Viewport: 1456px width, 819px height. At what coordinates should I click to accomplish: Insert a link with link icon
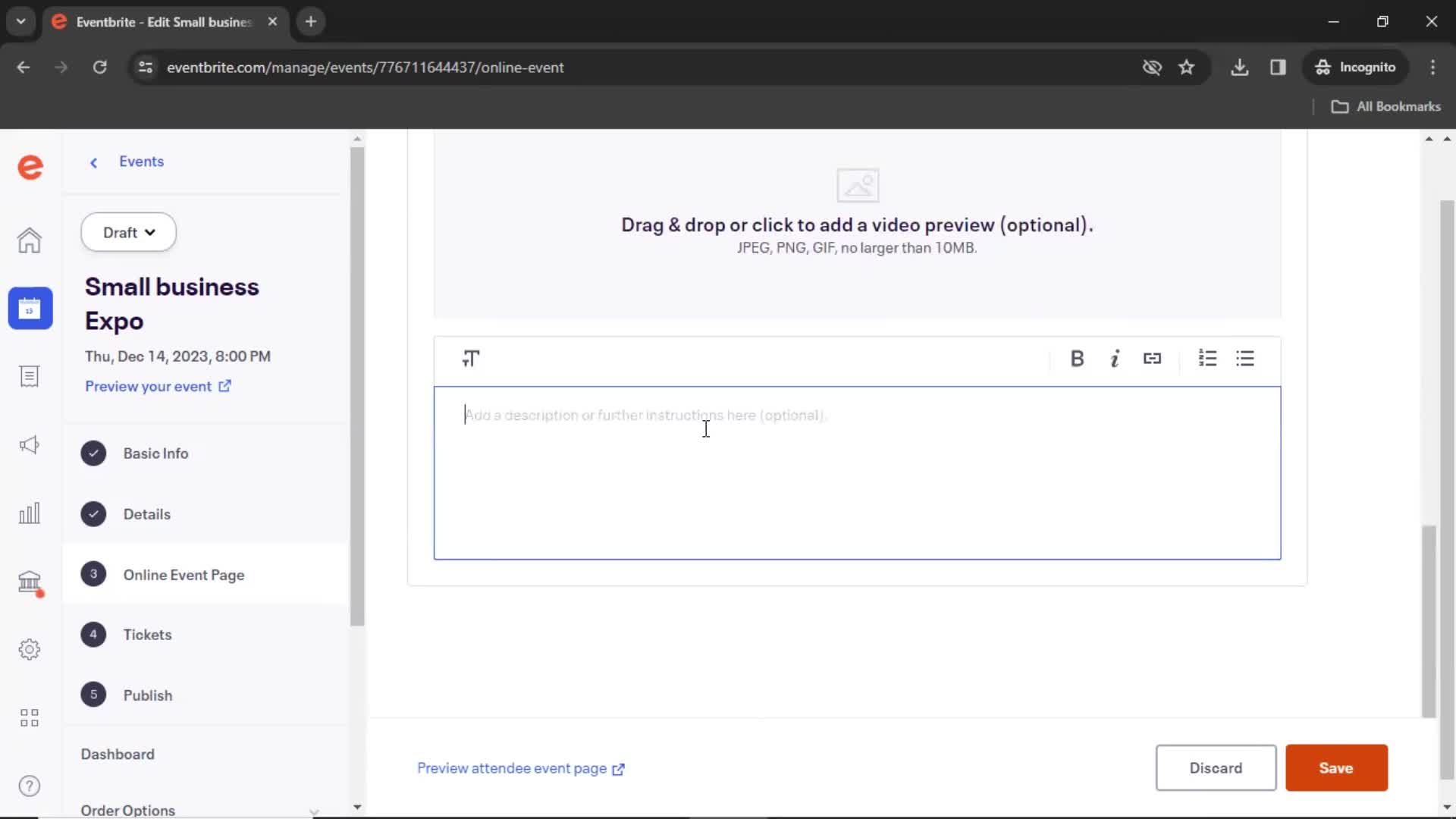click(x=1152, y=359)
